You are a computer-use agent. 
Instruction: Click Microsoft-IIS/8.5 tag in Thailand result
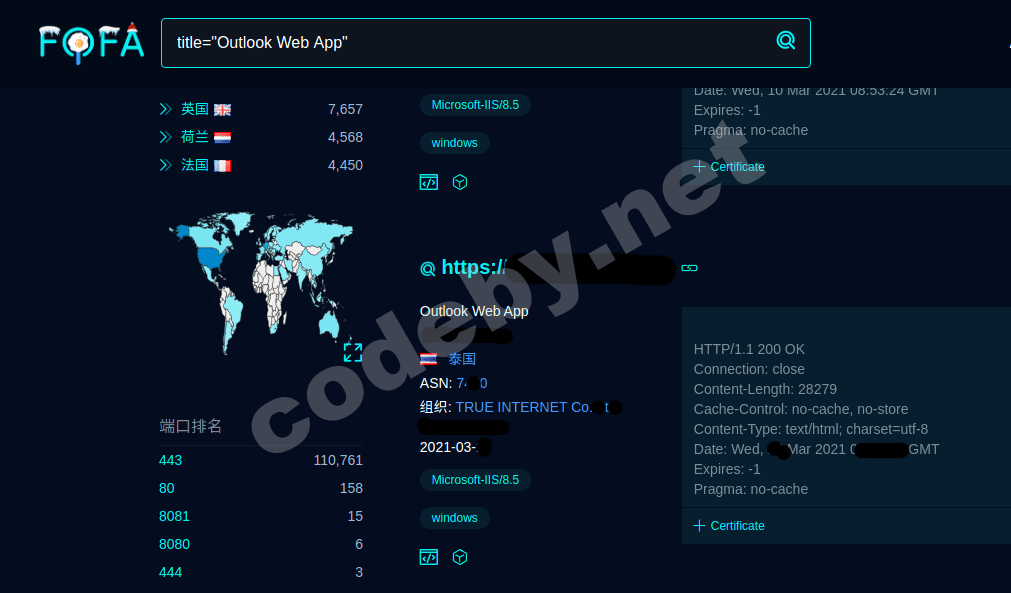pyautogui.click(x=475, y=480)
